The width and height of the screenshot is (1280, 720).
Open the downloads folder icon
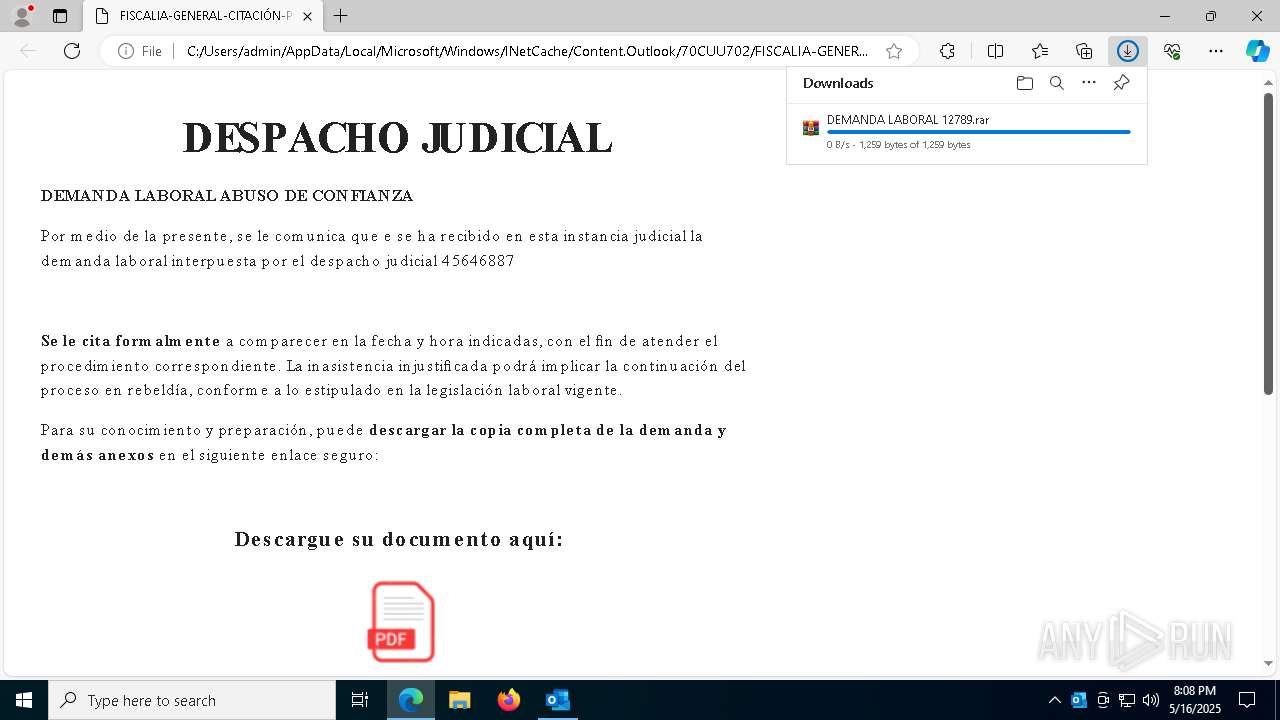[x=1024, y=83]
